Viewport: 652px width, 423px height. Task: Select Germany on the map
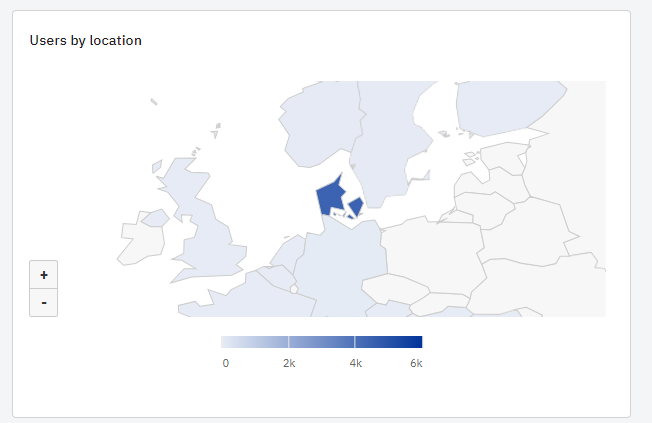coord(341,266)
